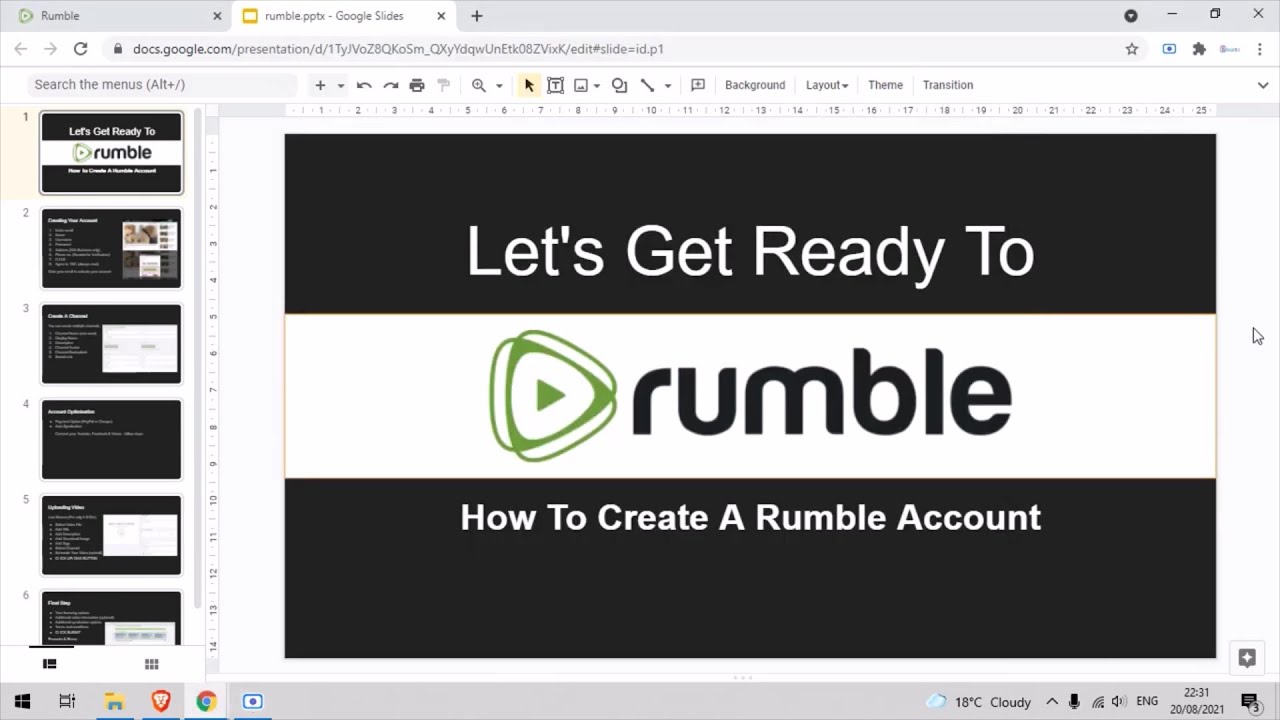
Task: Click the new slide plus button
Action: coord(320,85)
